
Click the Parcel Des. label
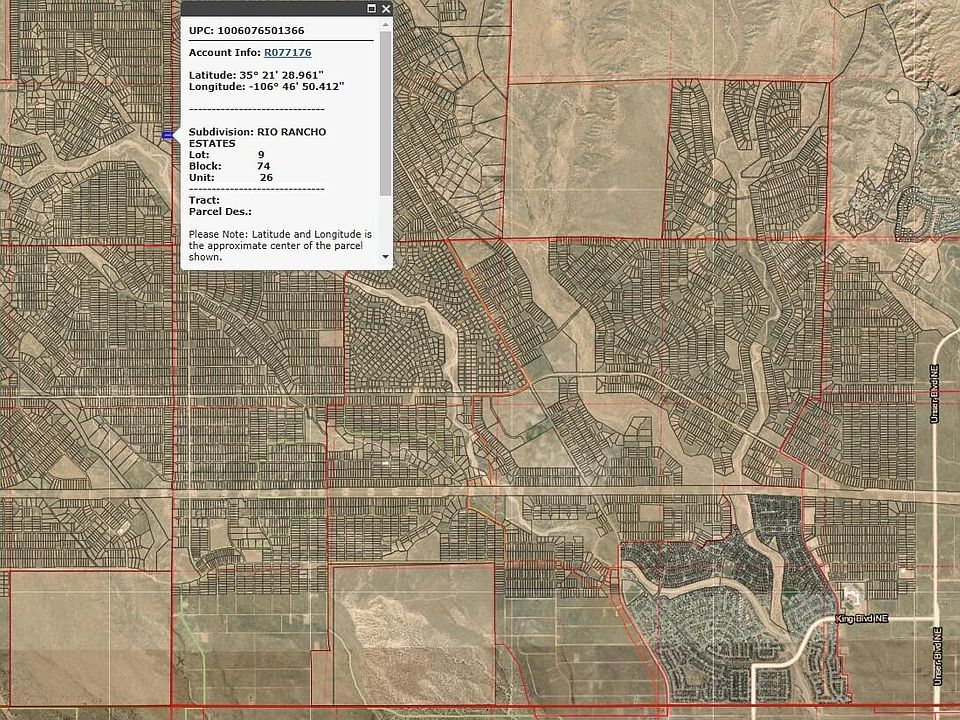click(x=220, y=211)
